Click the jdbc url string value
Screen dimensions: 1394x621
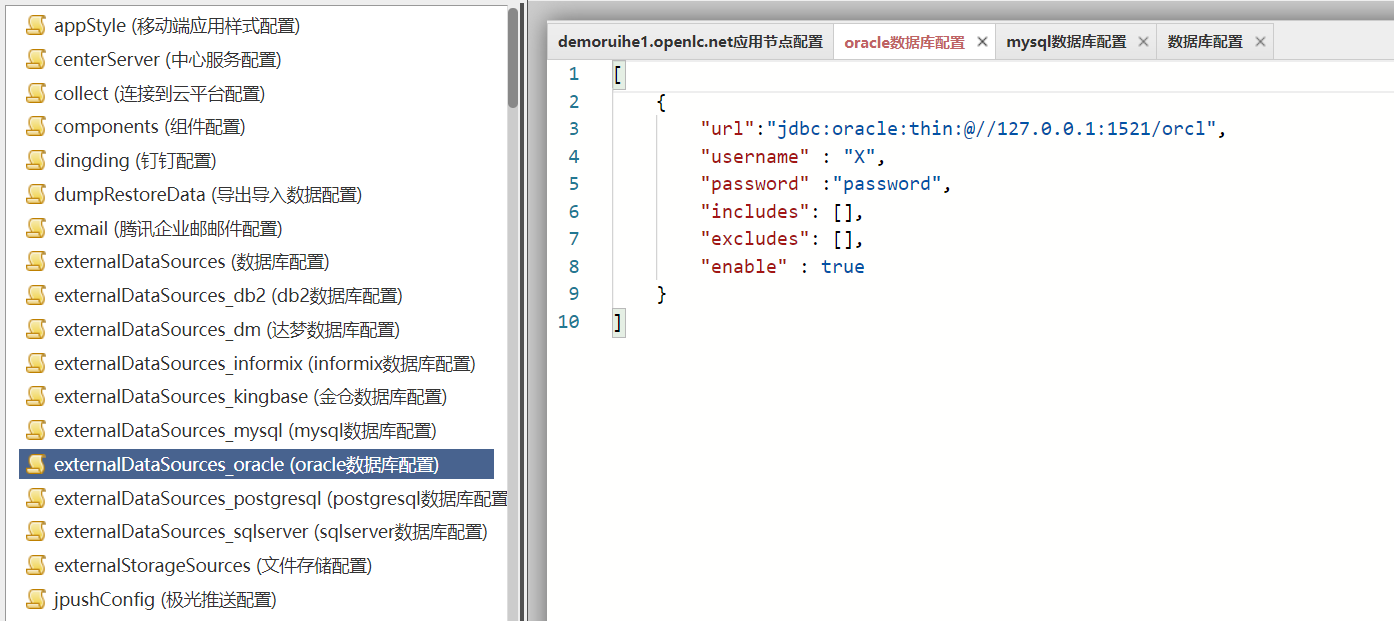pyautogui.click(x=992, y=129)
